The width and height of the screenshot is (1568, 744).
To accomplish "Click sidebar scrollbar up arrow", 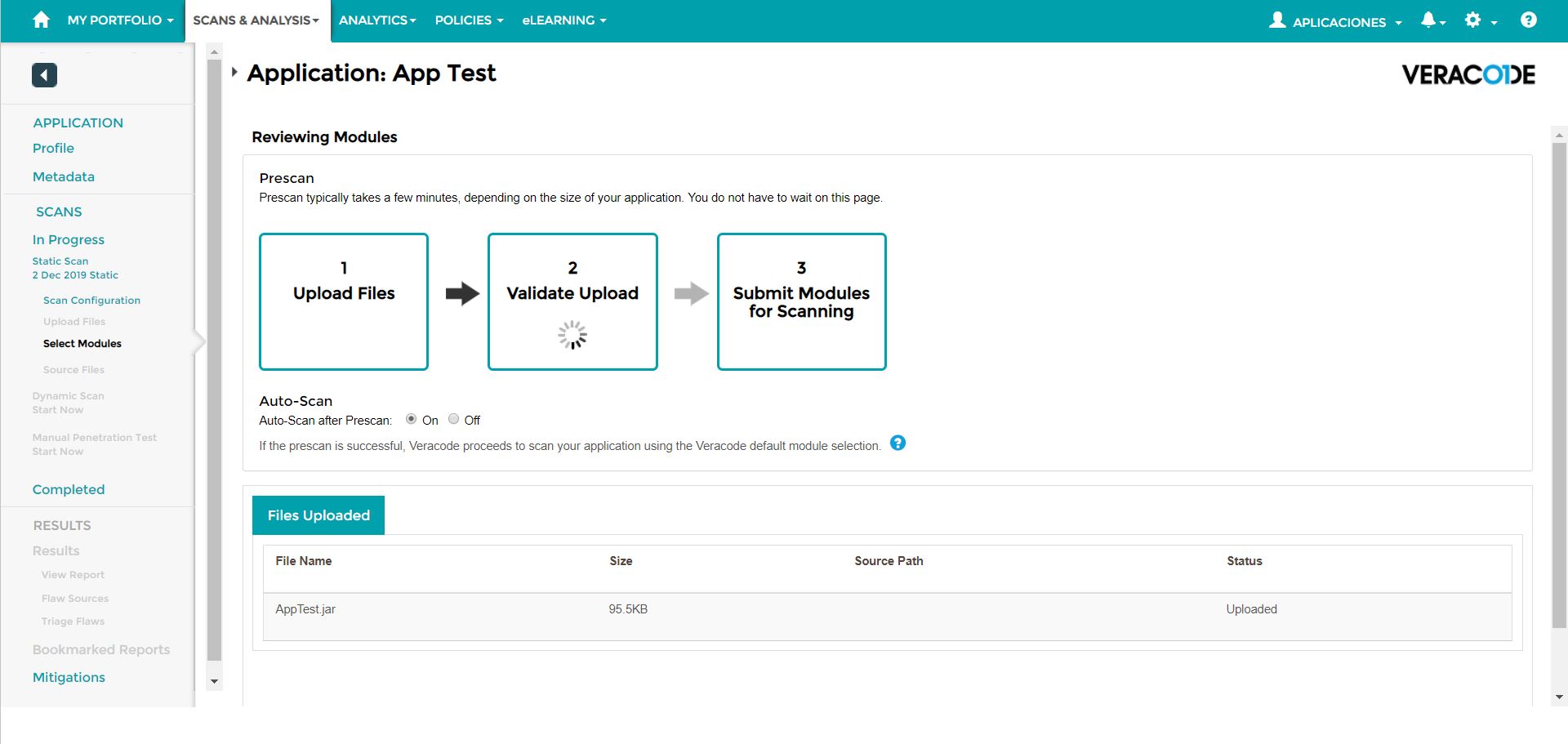I will pos(214,52).
